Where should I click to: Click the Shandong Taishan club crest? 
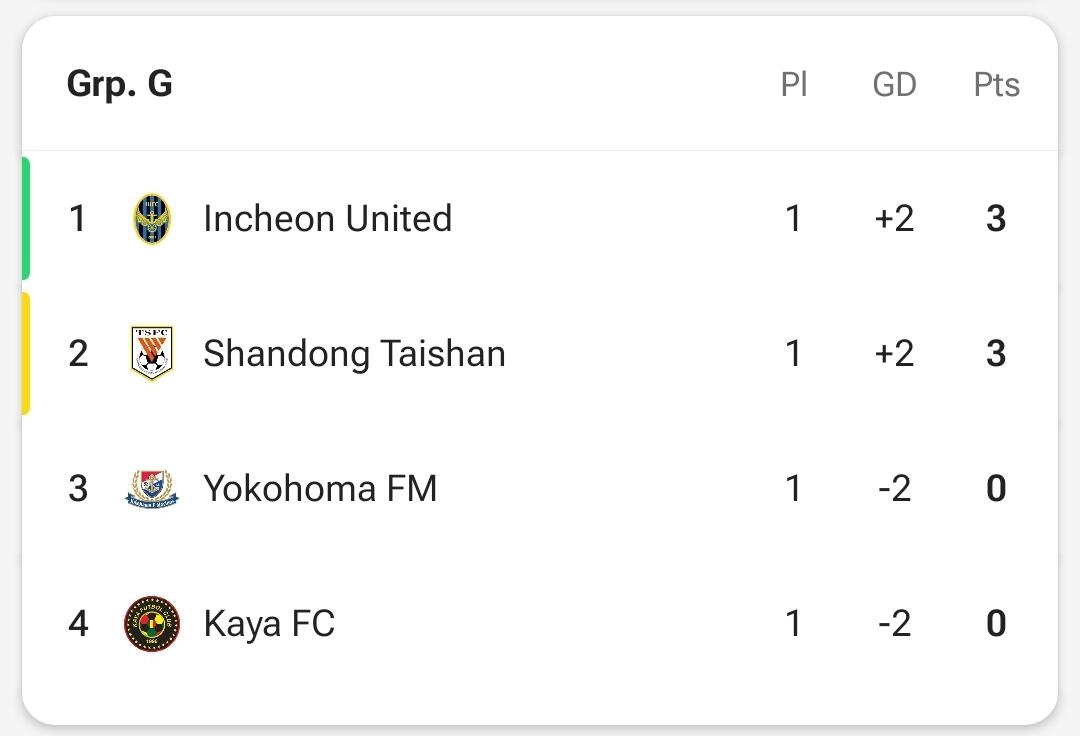[x=152, y=353]
